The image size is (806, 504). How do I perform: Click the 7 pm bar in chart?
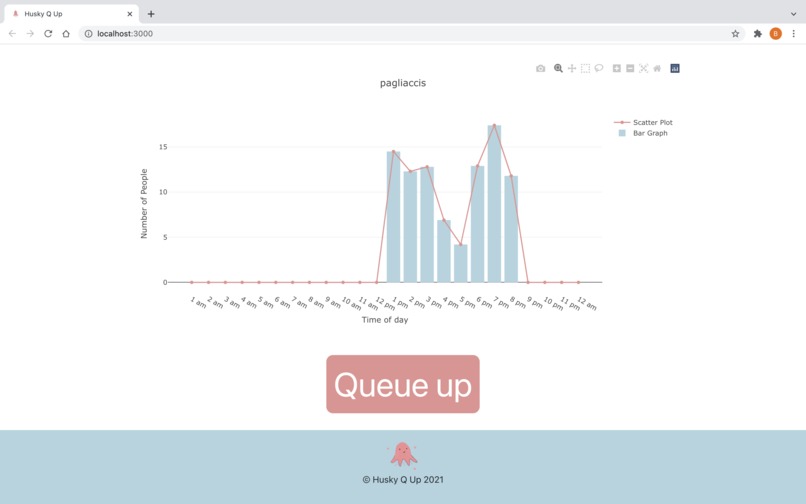pos(494,204)
